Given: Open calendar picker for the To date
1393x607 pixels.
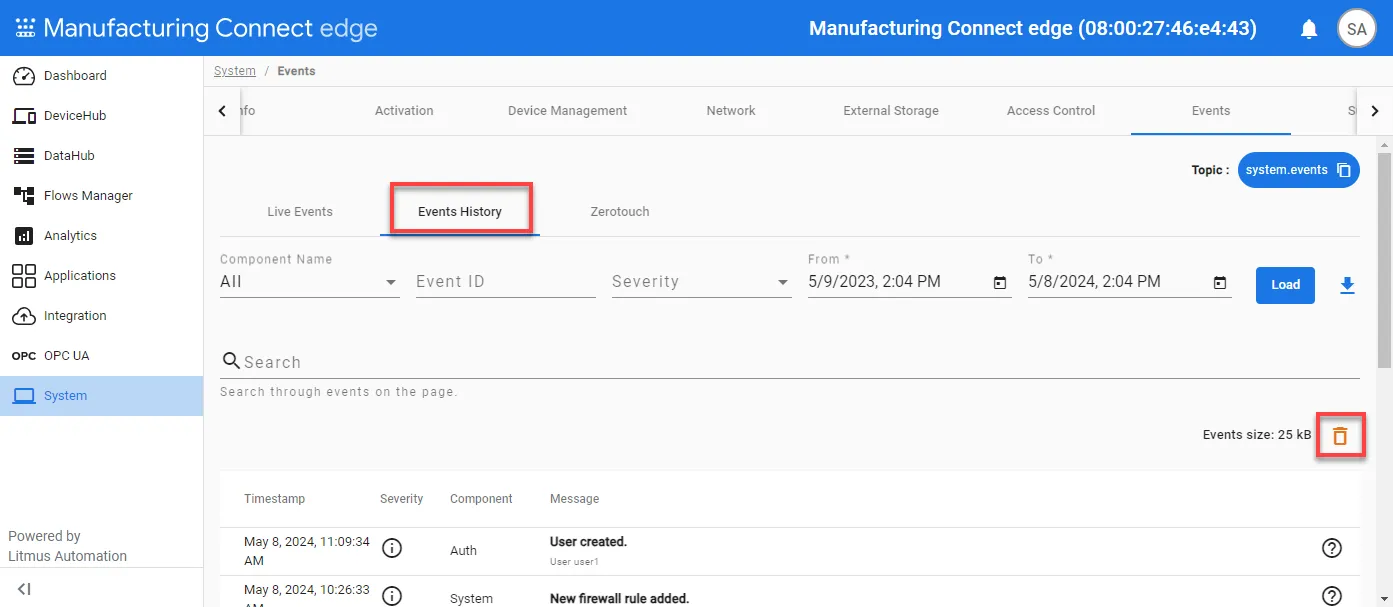Looking at the screenshot, I should point(1220,283).
